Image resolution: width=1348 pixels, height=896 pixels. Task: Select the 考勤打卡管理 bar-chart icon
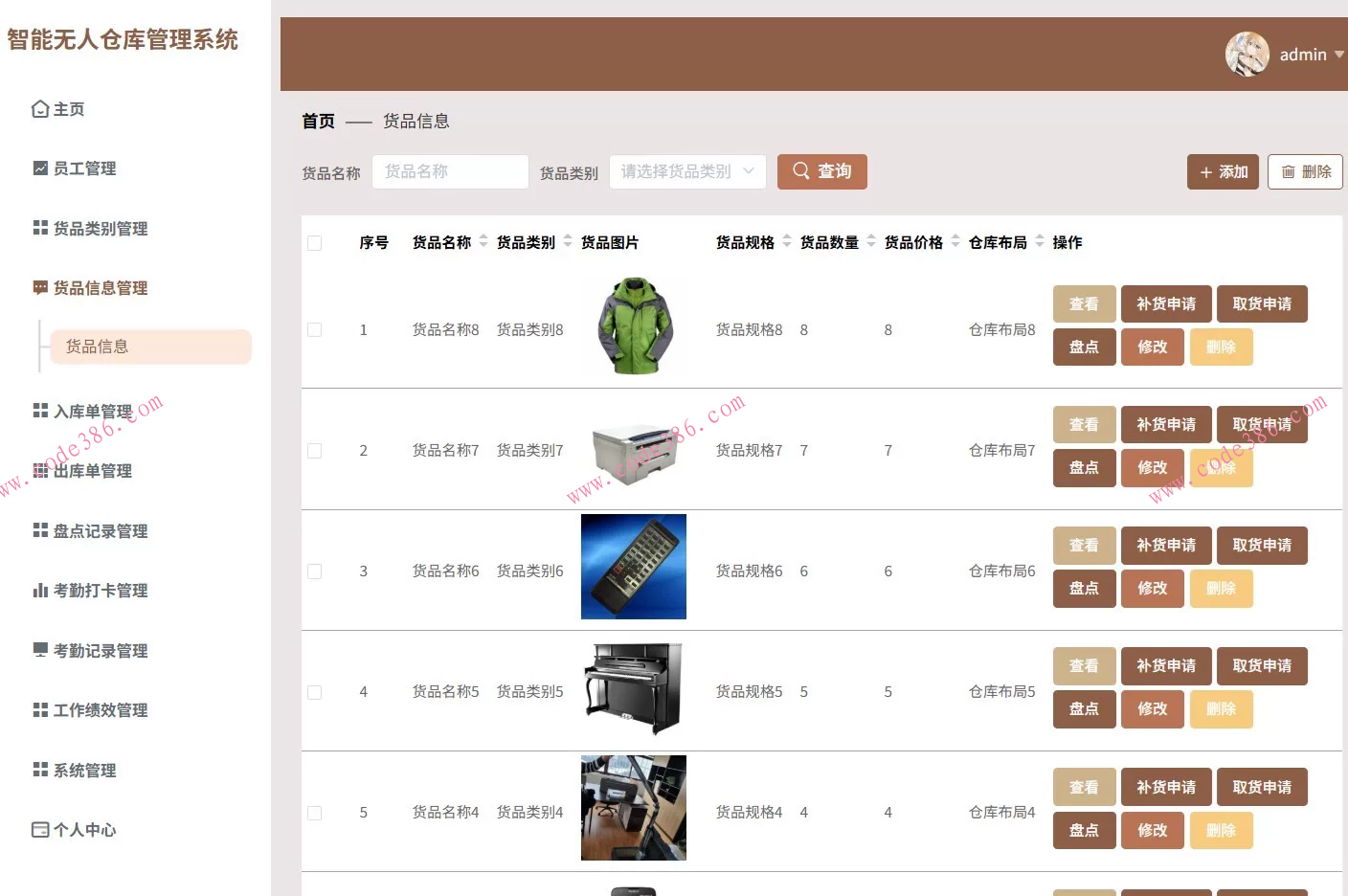coord(38,590)
